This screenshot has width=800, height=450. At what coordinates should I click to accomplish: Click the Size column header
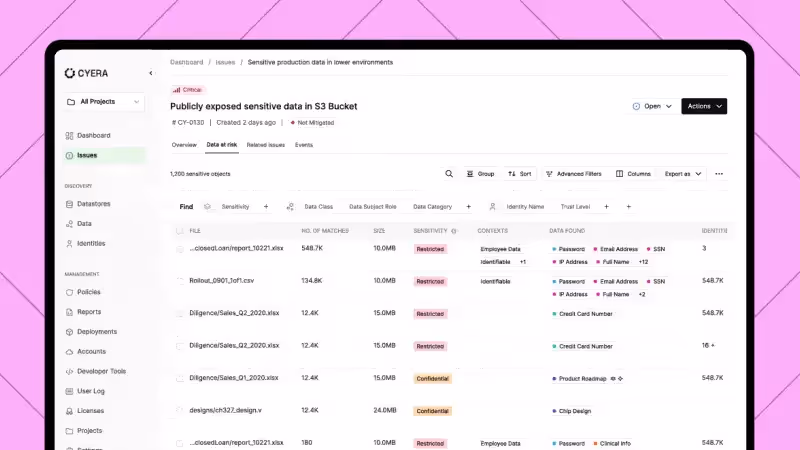[x=379, y=231]
